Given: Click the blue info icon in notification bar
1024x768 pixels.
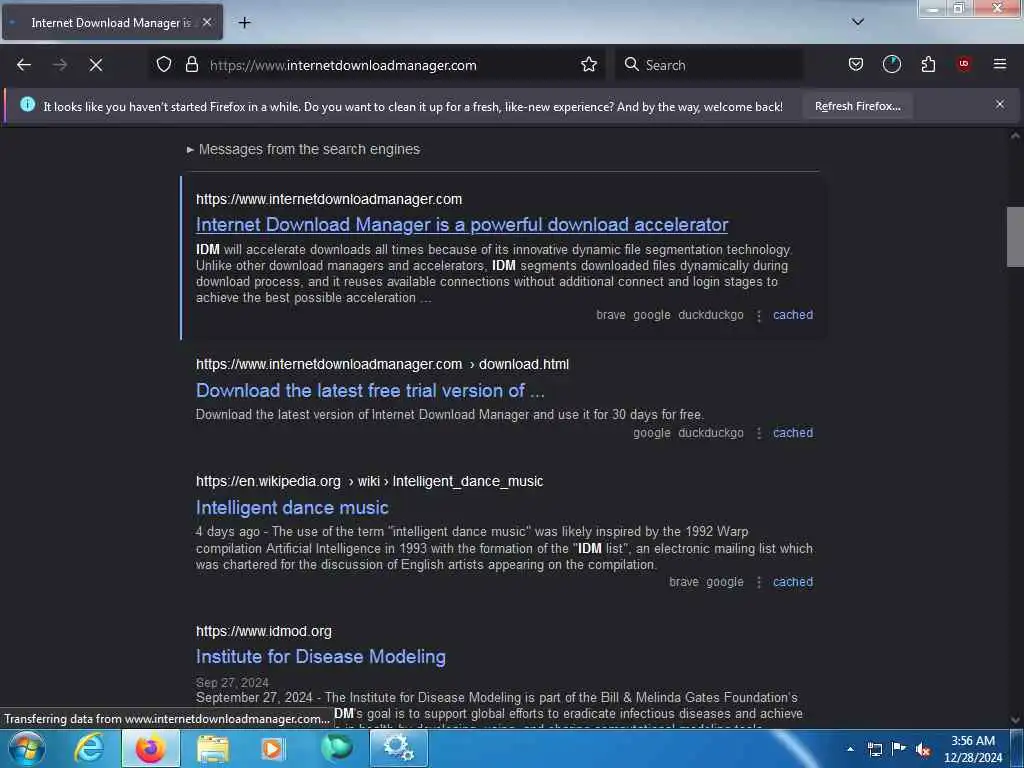Looking at the screenshot, I should point(27,104).
